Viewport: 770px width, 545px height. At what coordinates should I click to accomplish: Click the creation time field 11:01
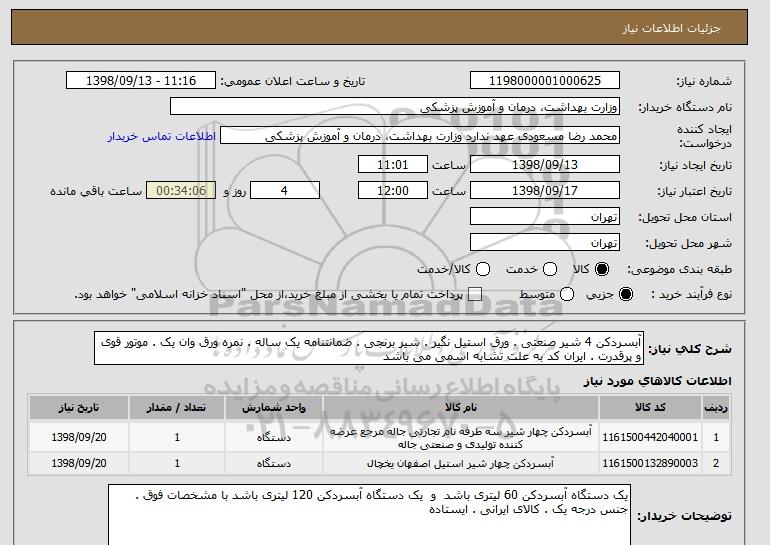393,164
